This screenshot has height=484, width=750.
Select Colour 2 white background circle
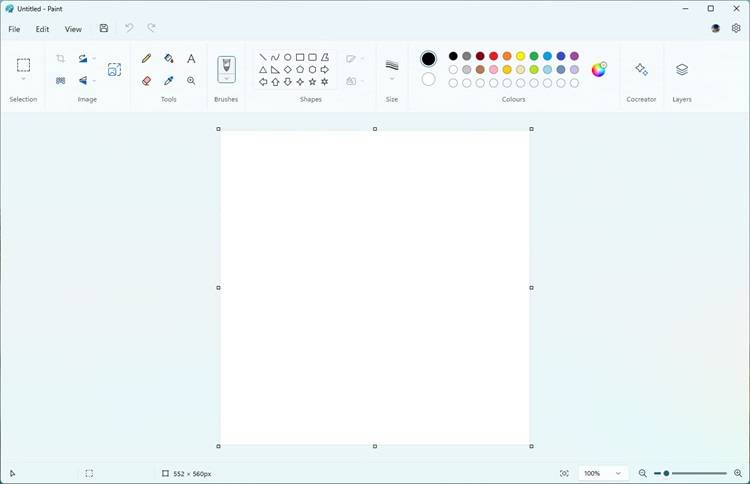(x=428, y=79)
